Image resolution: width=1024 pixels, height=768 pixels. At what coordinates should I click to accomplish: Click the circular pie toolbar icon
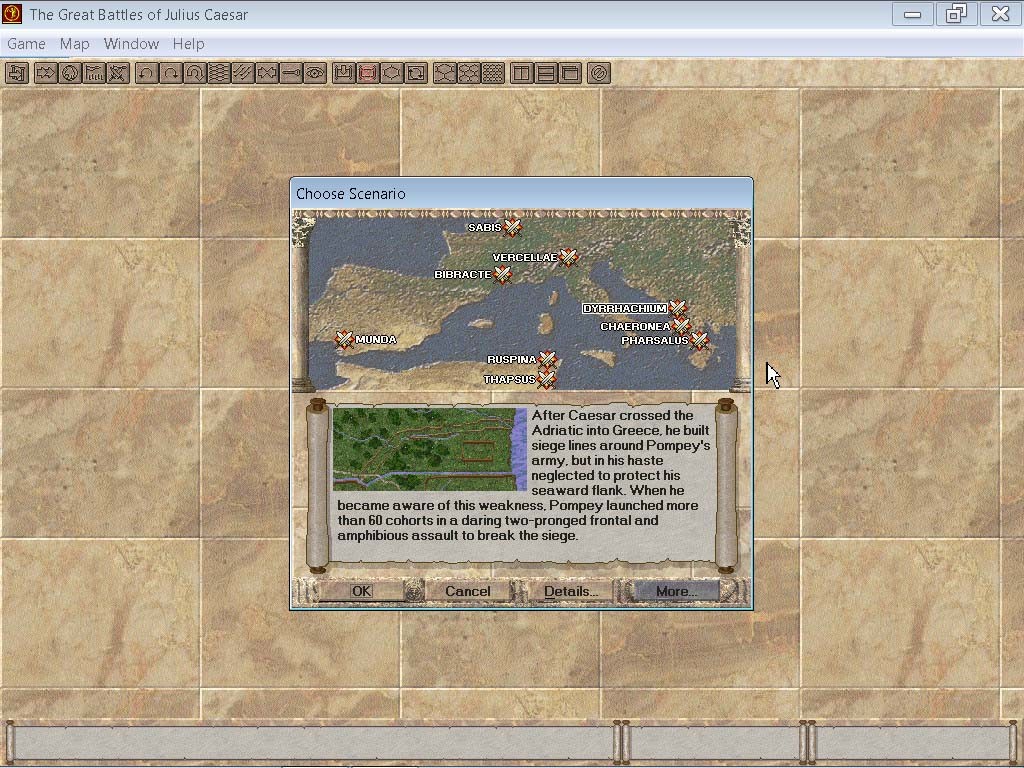tap(70, 73)
